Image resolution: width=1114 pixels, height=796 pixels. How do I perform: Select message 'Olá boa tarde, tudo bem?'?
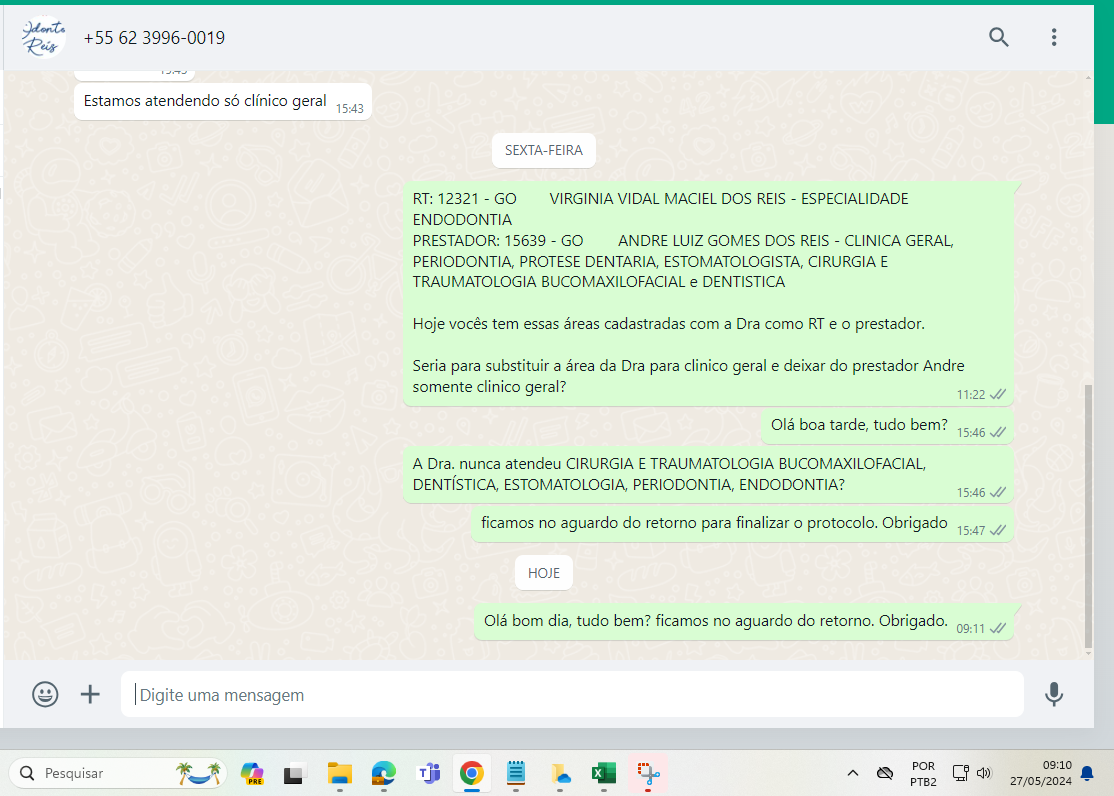pos(887,426)
